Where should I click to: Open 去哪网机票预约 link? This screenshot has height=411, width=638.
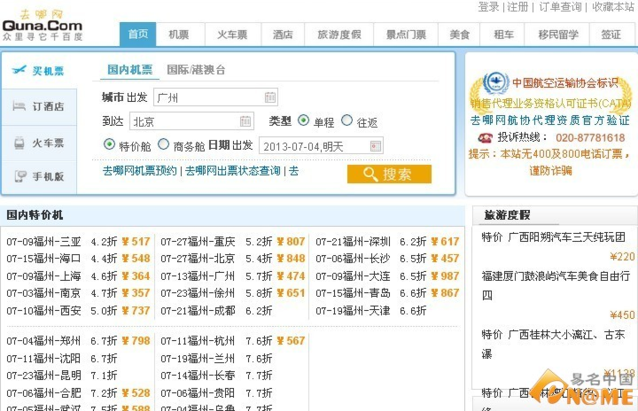point(140,171)
